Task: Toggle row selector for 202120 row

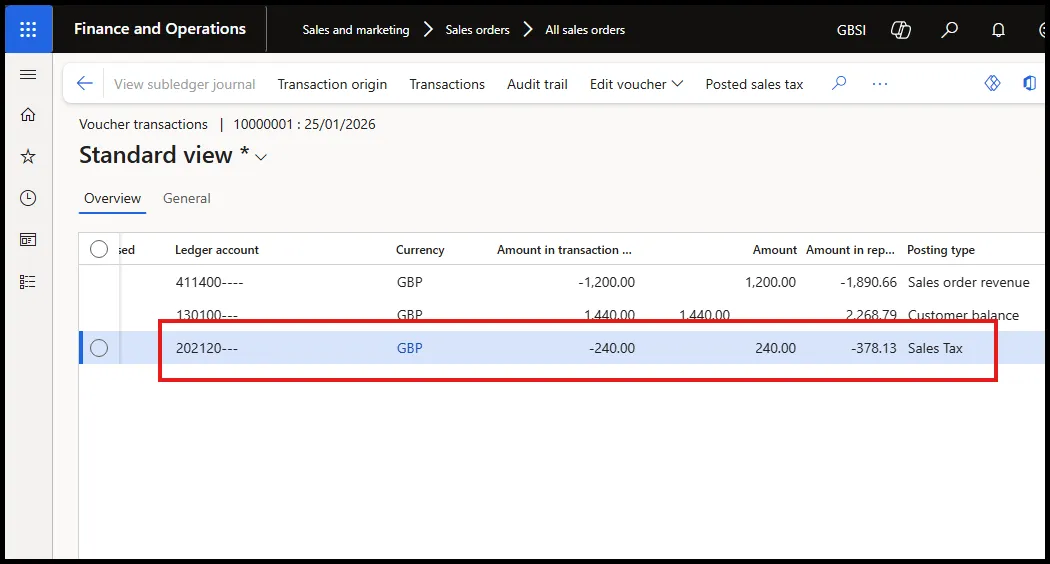Action: point(99,348)
